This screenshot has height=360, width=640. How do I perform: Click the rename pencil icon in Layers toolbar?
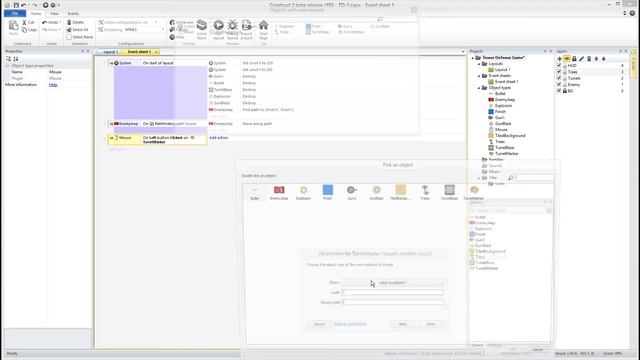pyautogui.click(x=582, y=59)
